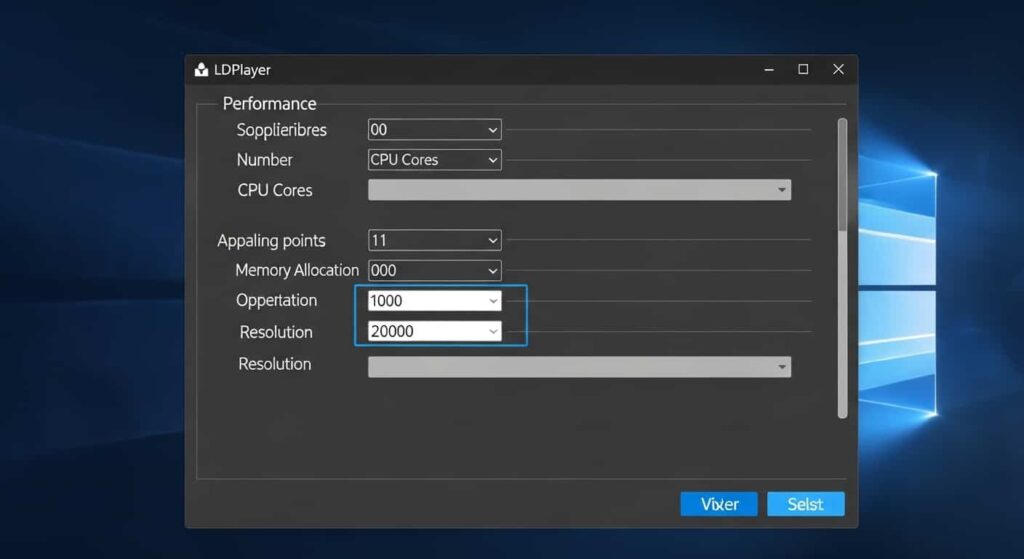Expand the wide grey CPU Cores dropdown

coord(579,190)
